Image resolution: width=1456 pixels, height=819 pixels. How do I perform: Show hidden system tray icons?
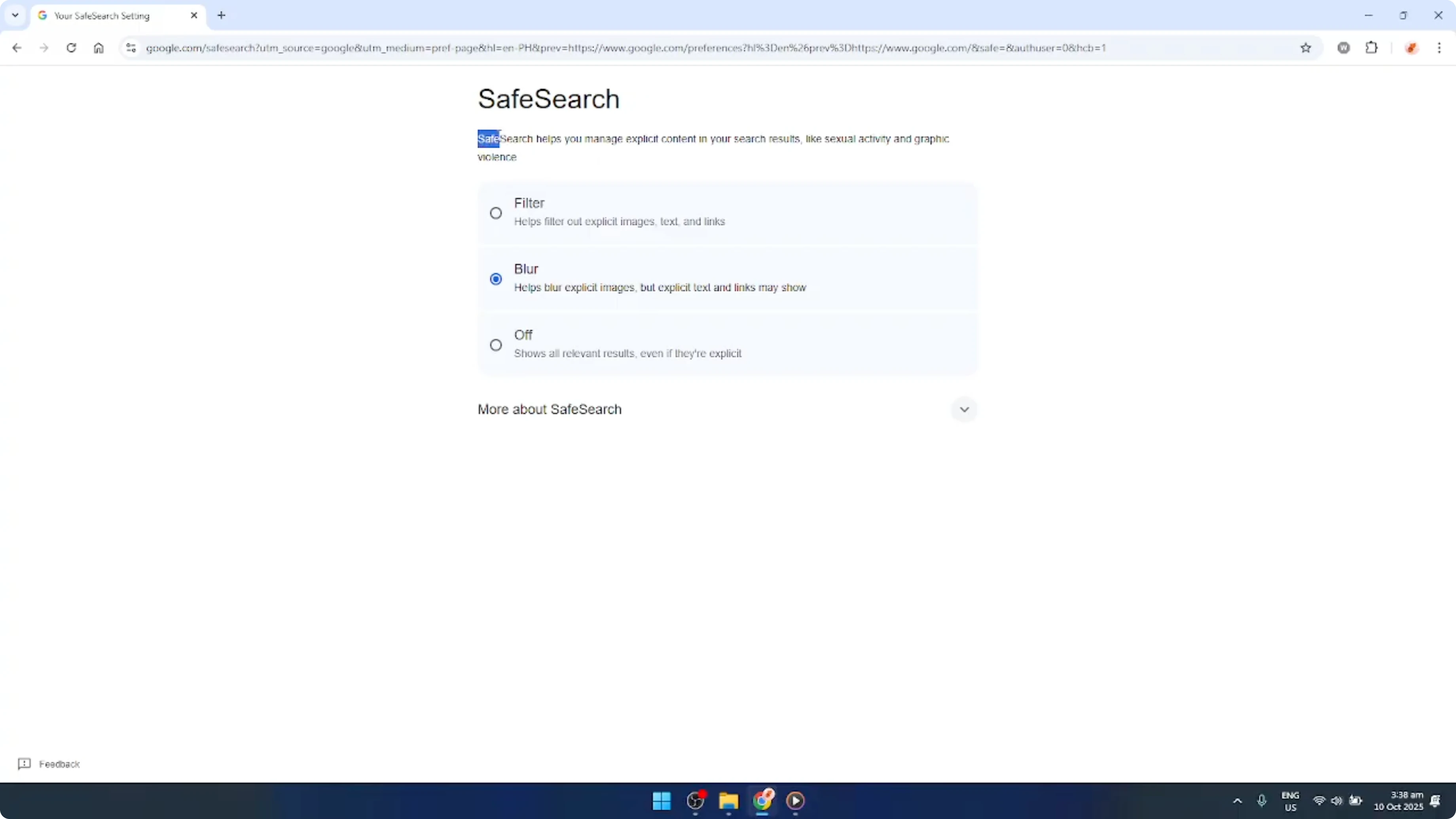[1237, 800]
